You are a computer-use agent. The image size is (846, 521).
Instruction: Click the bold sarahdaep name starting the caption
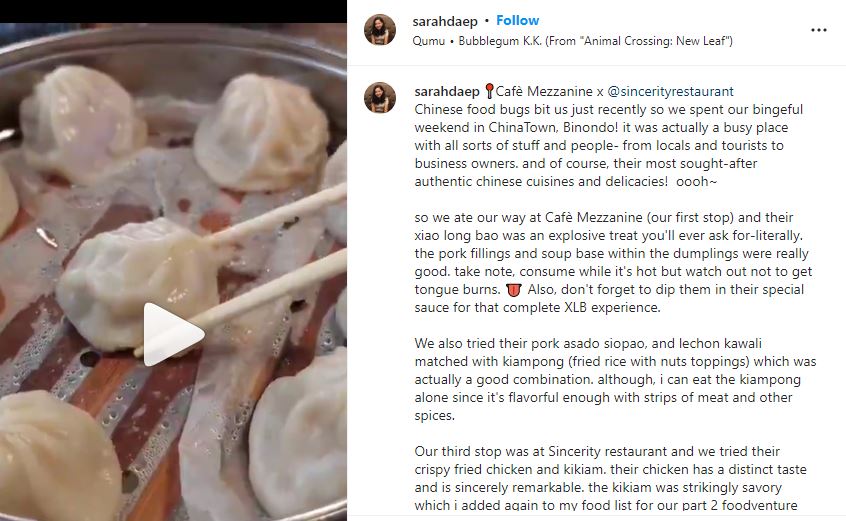pos(447,91)
